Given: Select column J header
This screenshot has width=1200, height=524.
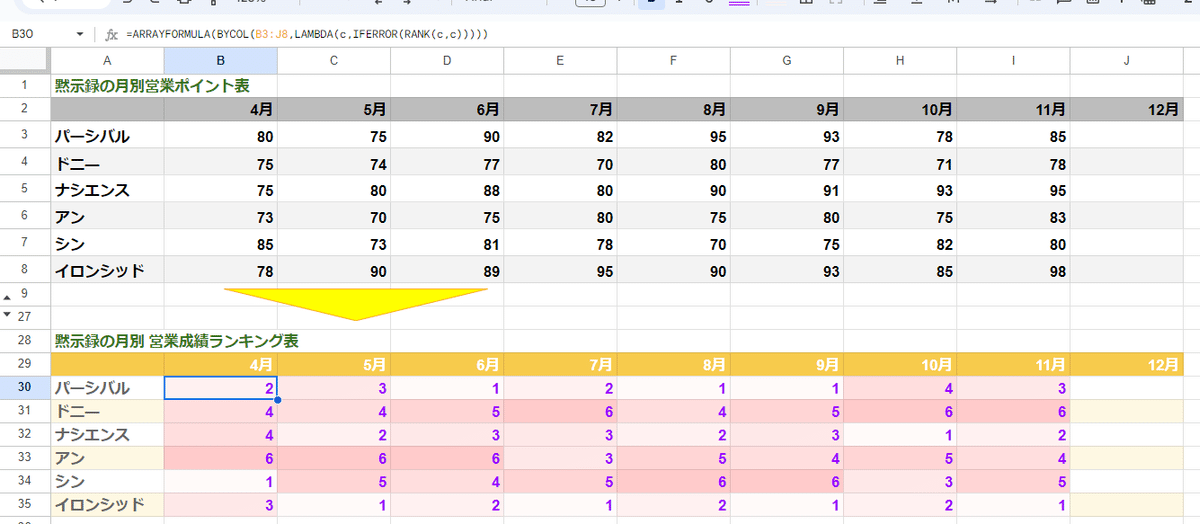Looking at the screenshot, I should (1127, 61).
